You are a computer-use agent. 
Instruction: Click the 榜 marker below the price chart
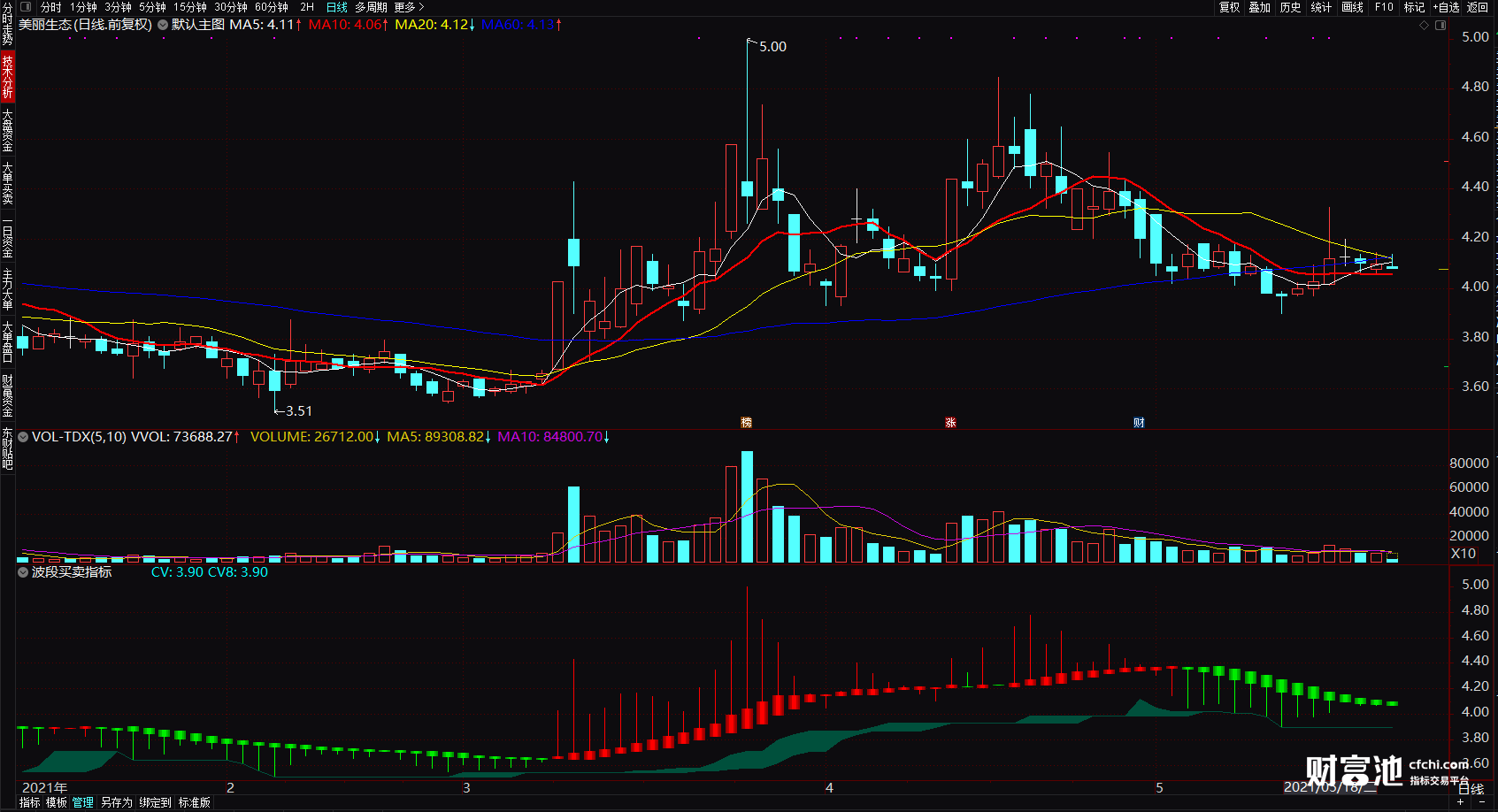click(746, 423)
